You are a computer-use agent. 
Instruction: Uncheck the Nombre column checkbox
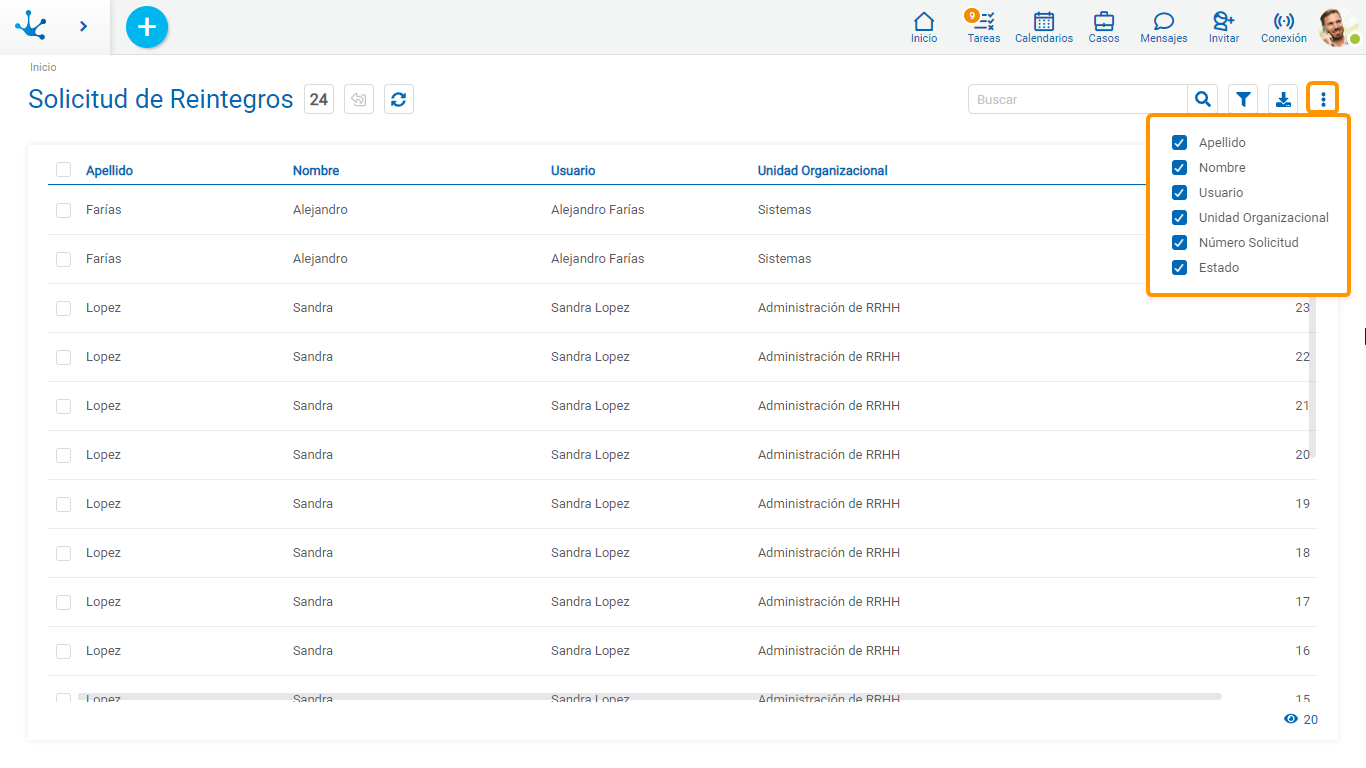pyautogui.click(x=1179, y=168)
